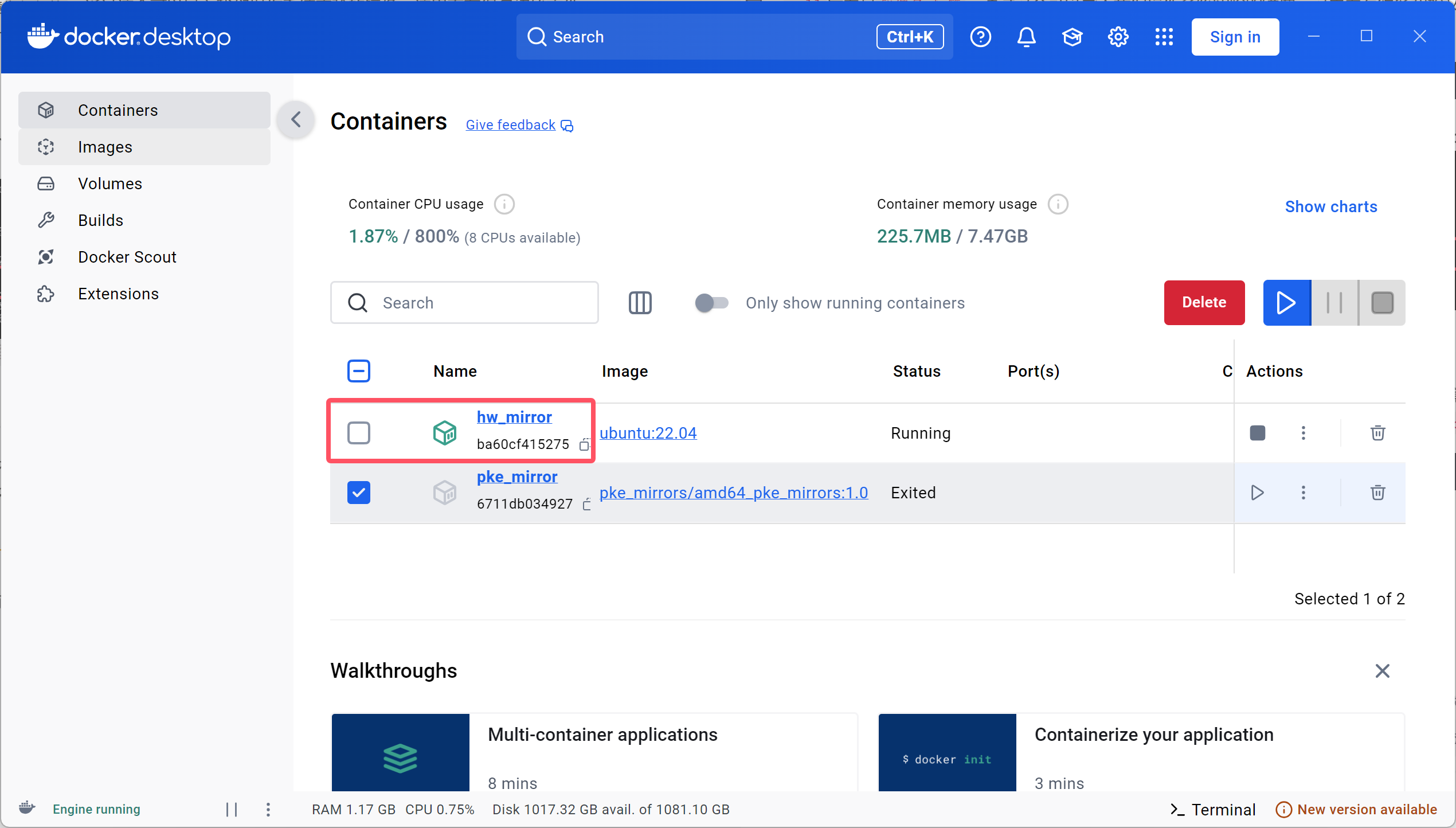This screenshot has height=828, width=1456.
Task: Open the Learning center graduation cap icon
Action: click(1072, 37)
